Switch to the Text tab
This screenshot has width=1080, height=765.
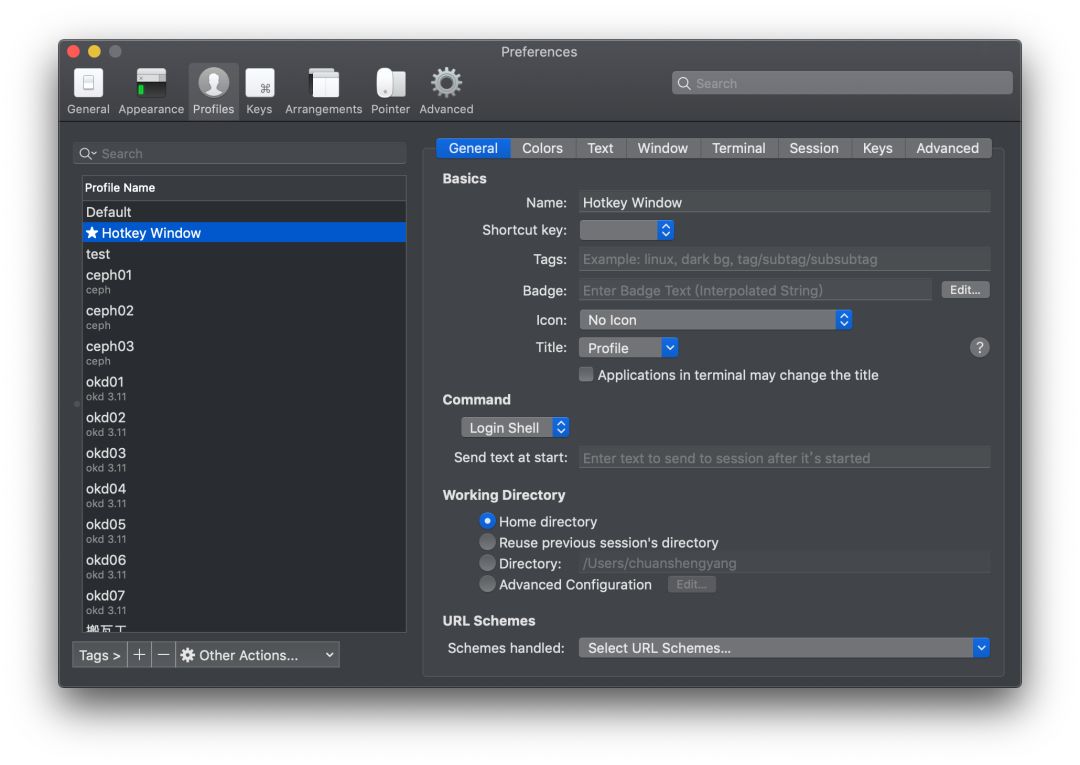[600, 148]
